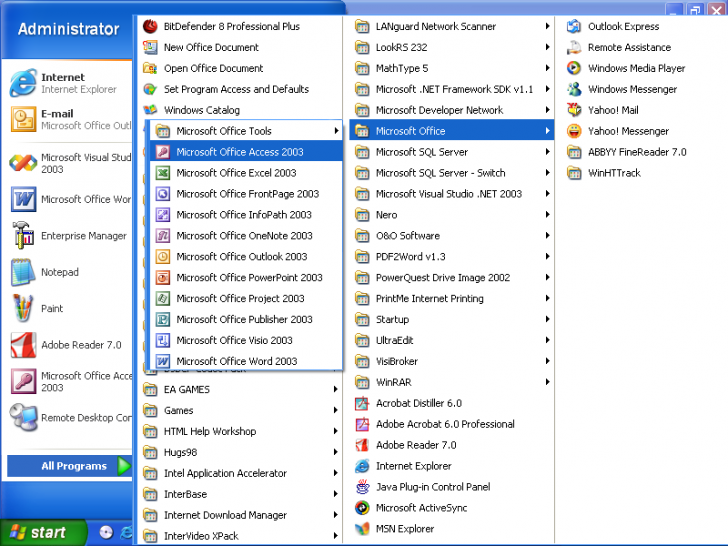This screenshot has height=546, width=728.
Task: Click the Visio 2003 icon
Action: 162,340
